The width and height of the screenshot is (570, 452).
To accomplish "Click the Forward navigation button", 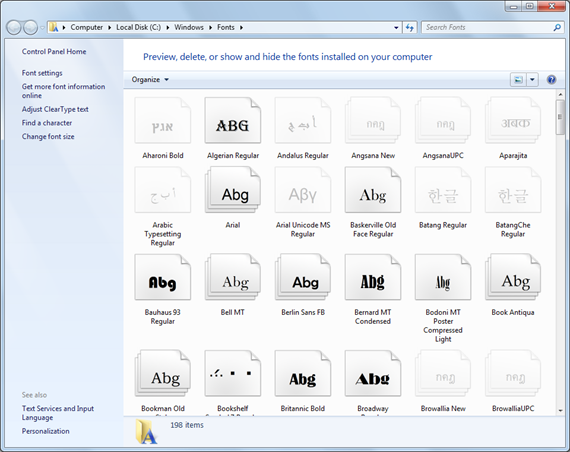I will 31,27.
